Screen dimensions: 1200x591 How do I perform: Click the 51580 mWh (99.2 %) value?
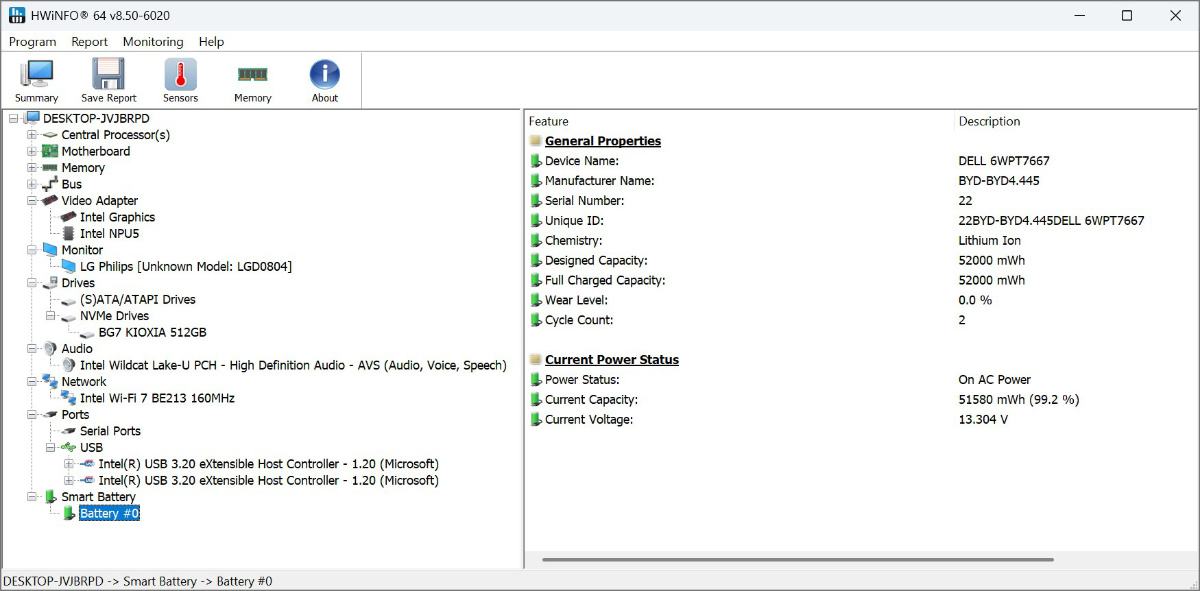(1018, 399)
